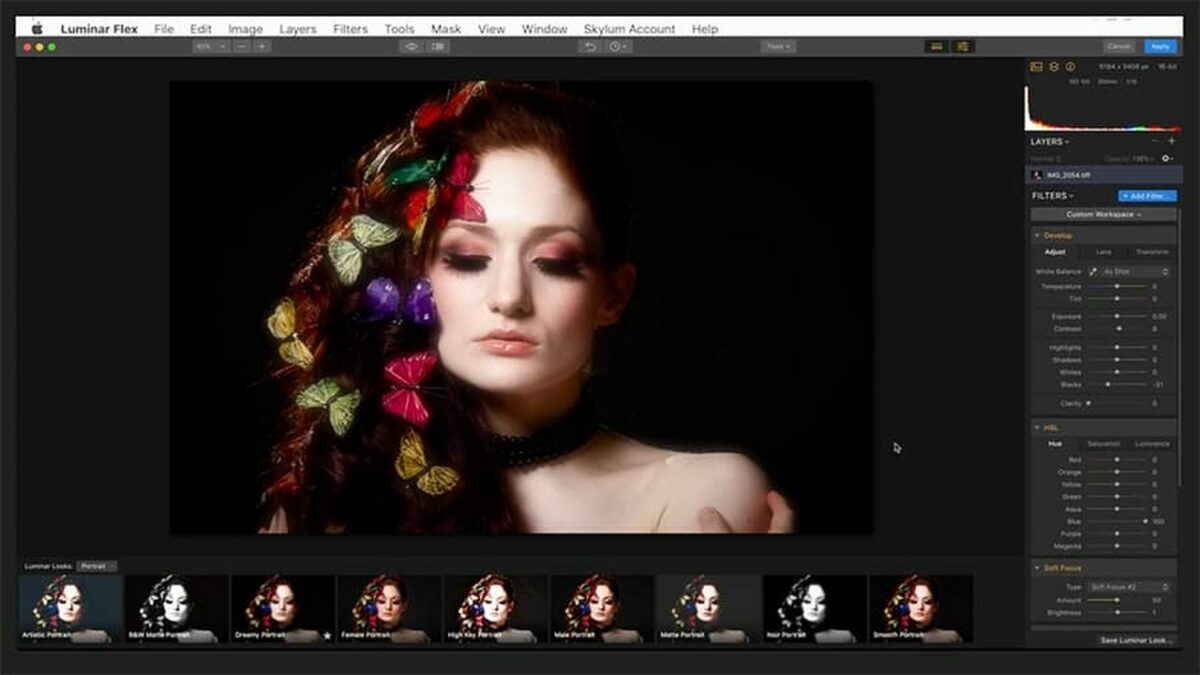Screen dimensions: 1200x675
Task: Add a new layer with plus icon
Action: 1171,142
